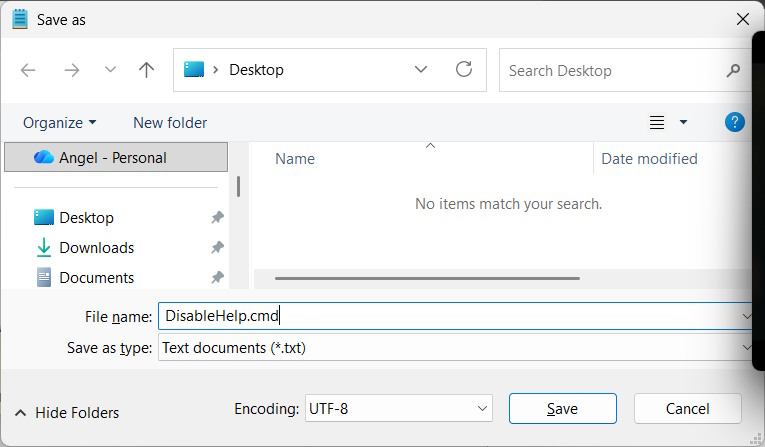
Task: Click the horizontal scrollbar in file list
Action: click(x=427, y=278)
